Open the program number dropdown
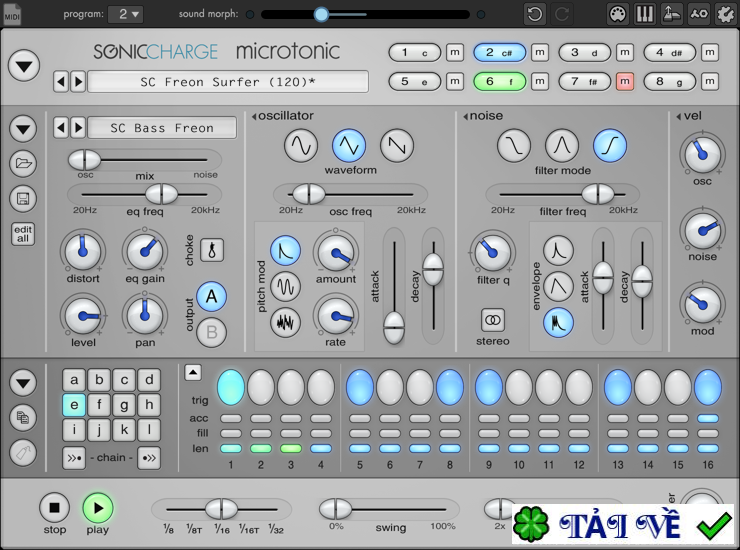Viewport: 740px width, 550px height. (x=129, y=14)
